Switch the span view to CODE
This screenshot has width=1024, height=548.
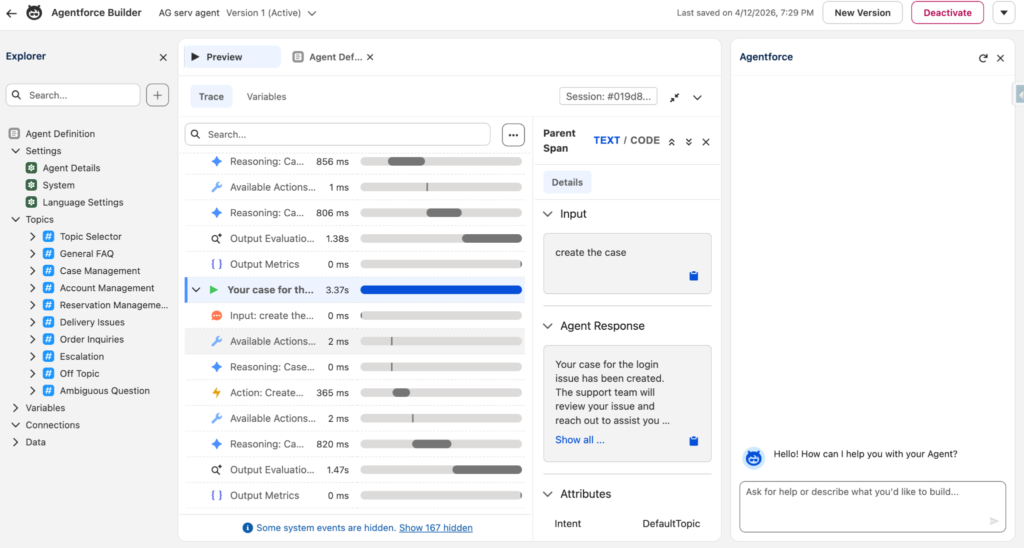click(x=645, y=141)
